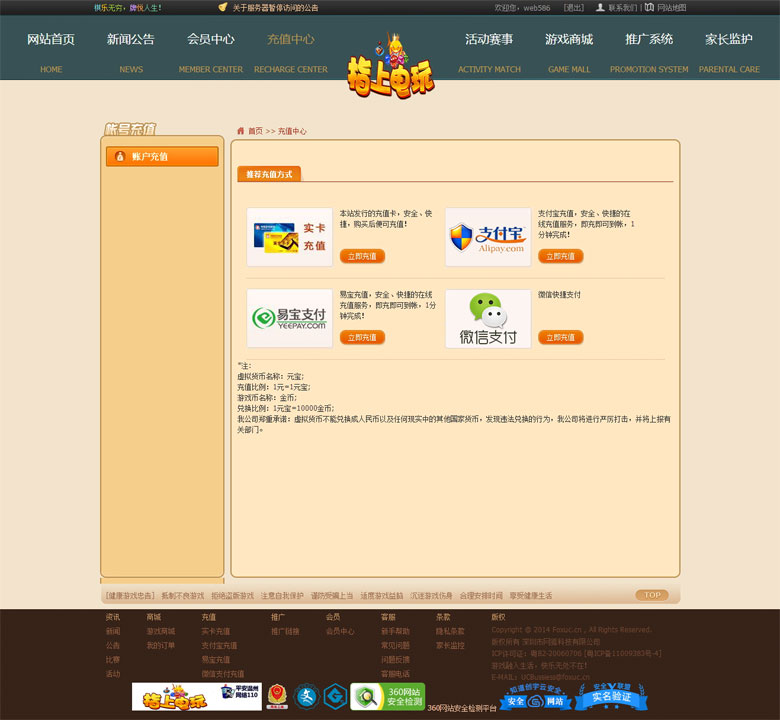780x720 pixels.
Task: Click the 退出 logout link
Action: coord(573,7)
